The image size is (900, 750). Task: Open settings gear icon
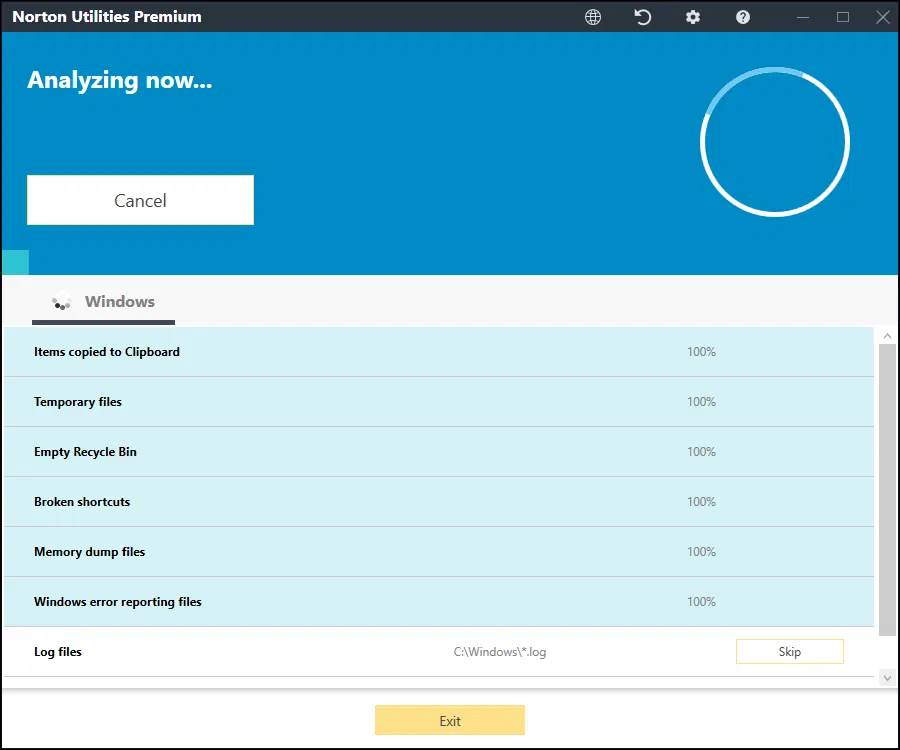coord(693,17)
